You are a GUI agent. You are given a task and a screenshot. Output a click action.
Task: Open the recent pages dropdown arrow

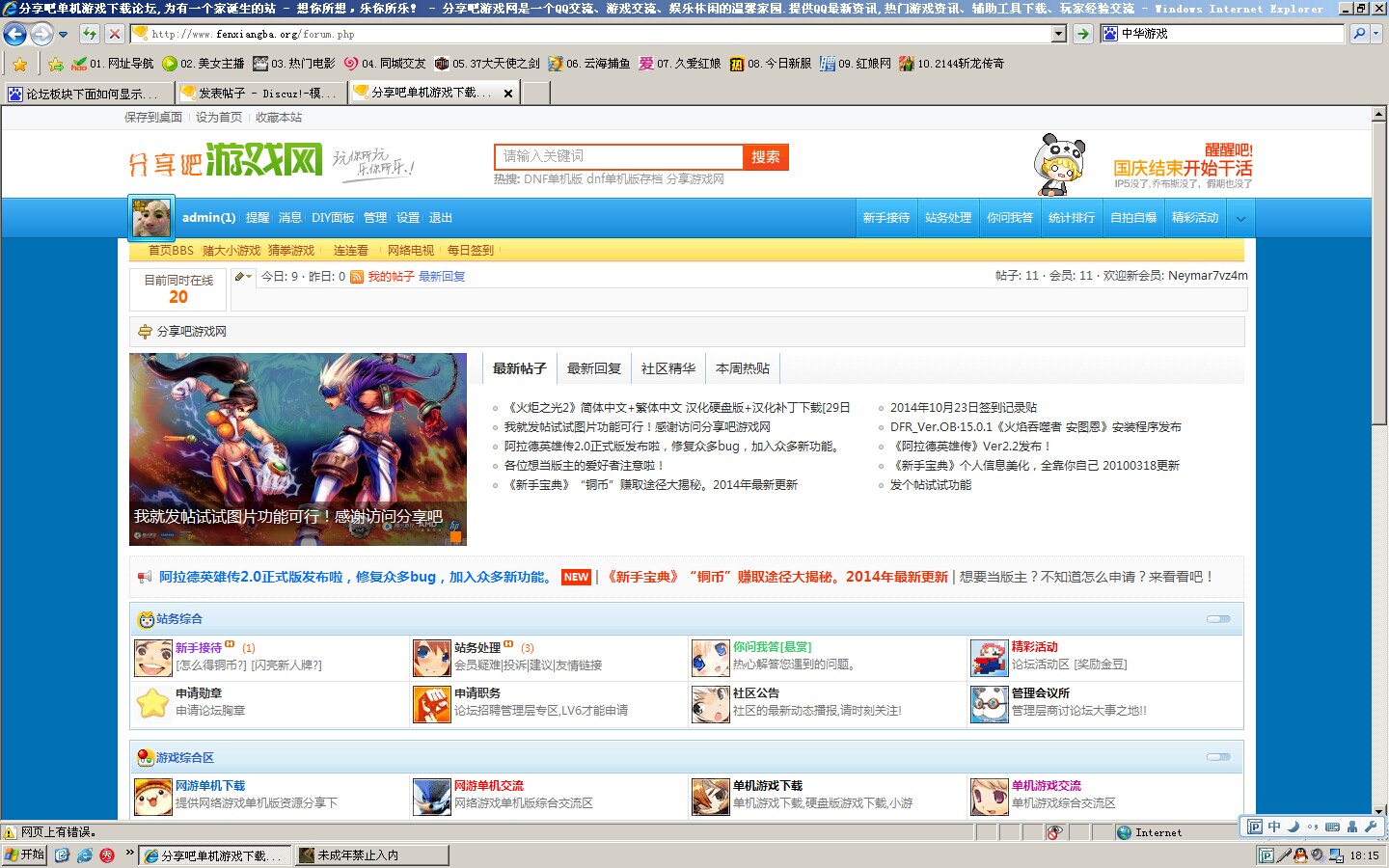click(x=63, y=35)
